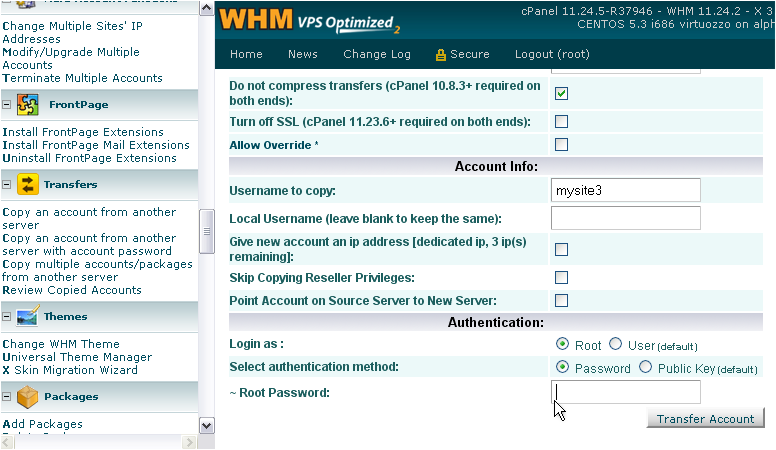Open Add Packages link
776x450 pixels.
coord(43,424)
